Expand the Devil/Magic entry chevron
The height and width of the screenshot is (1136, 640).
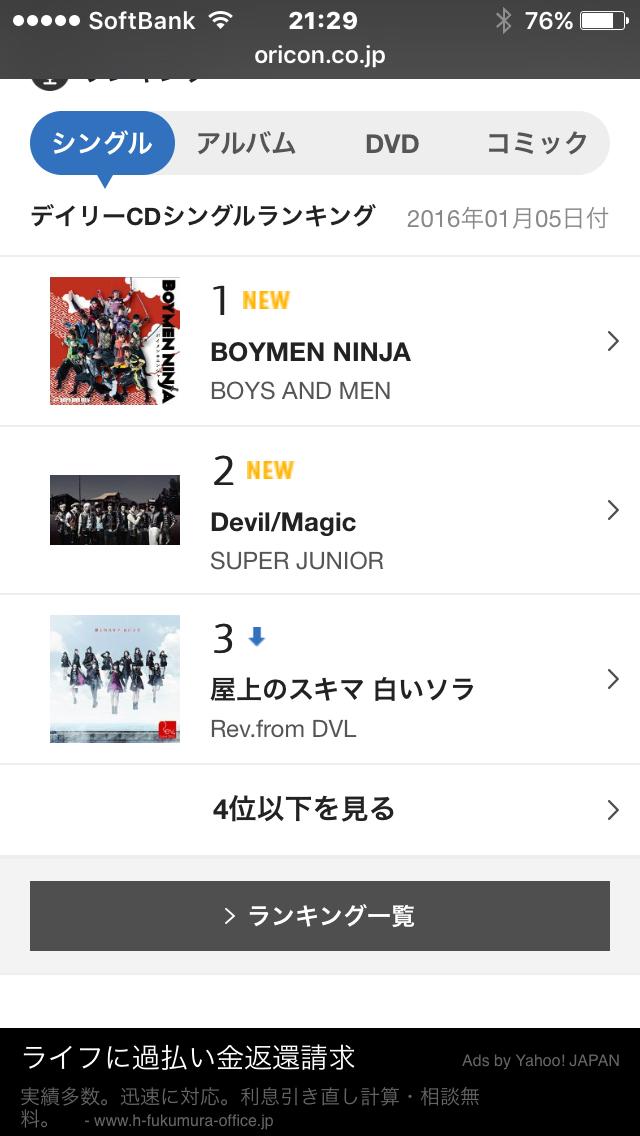coord(613,510)
